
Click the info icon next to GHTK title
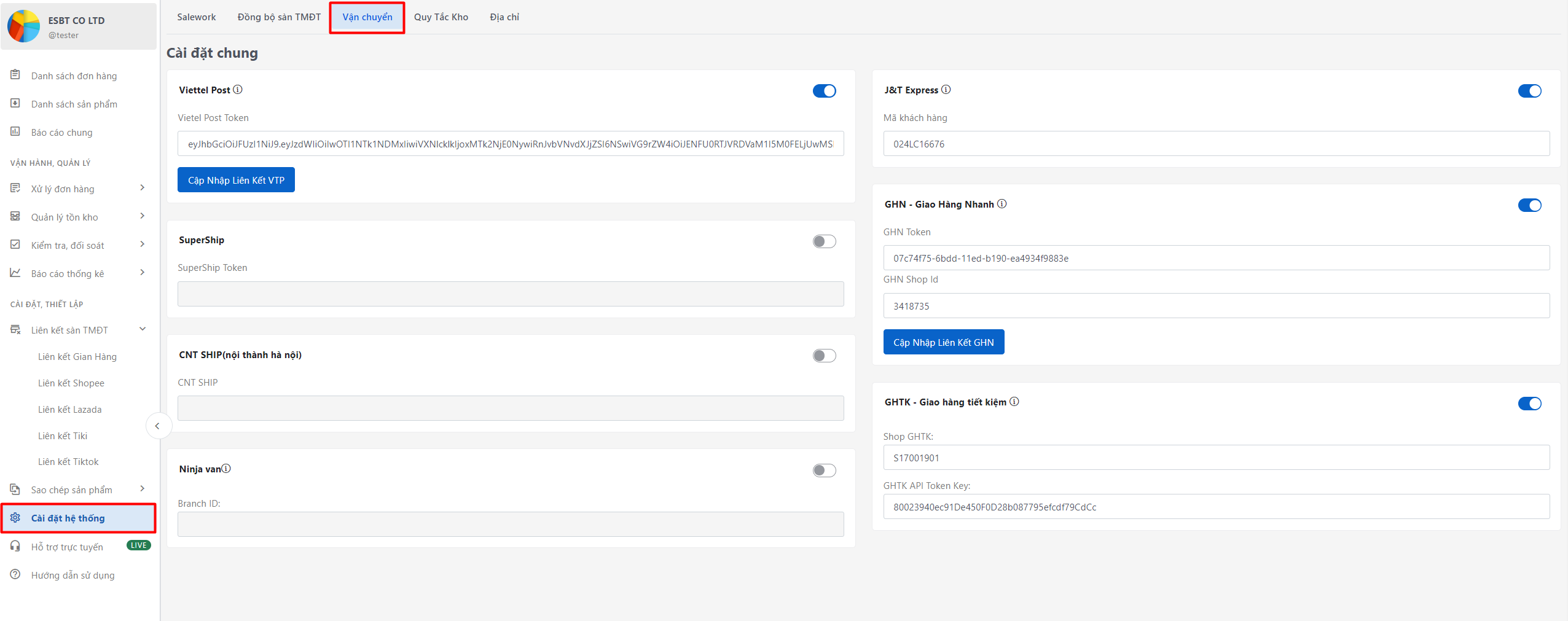1014,402
